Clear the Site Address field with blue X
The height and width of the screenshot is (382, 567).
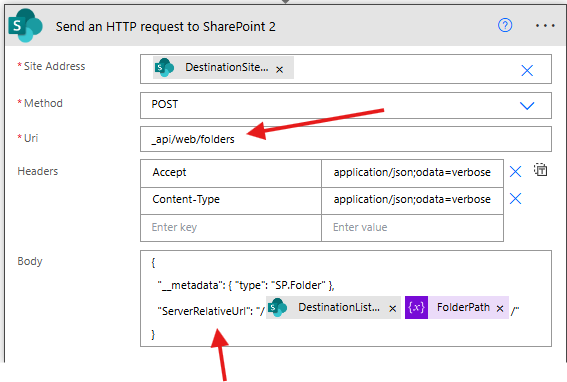pos(527,70)
